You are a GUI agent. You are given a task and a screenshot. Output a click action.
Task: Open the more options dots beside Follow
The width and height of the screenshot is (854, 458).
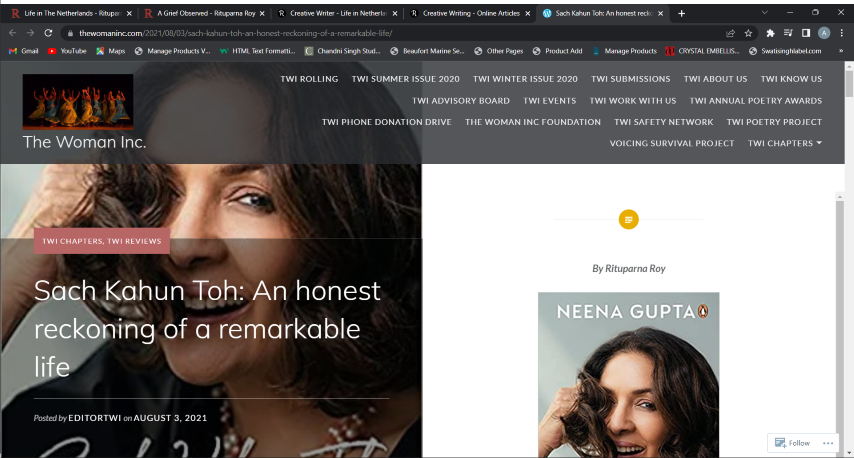click(x=828, y=443)
